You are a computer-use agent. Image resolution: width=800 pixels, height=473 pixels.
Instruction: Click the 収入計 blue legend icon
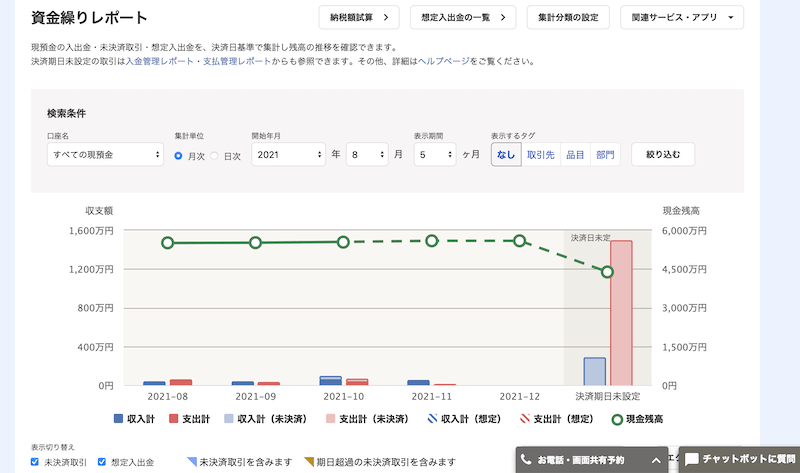coord(119,420)
